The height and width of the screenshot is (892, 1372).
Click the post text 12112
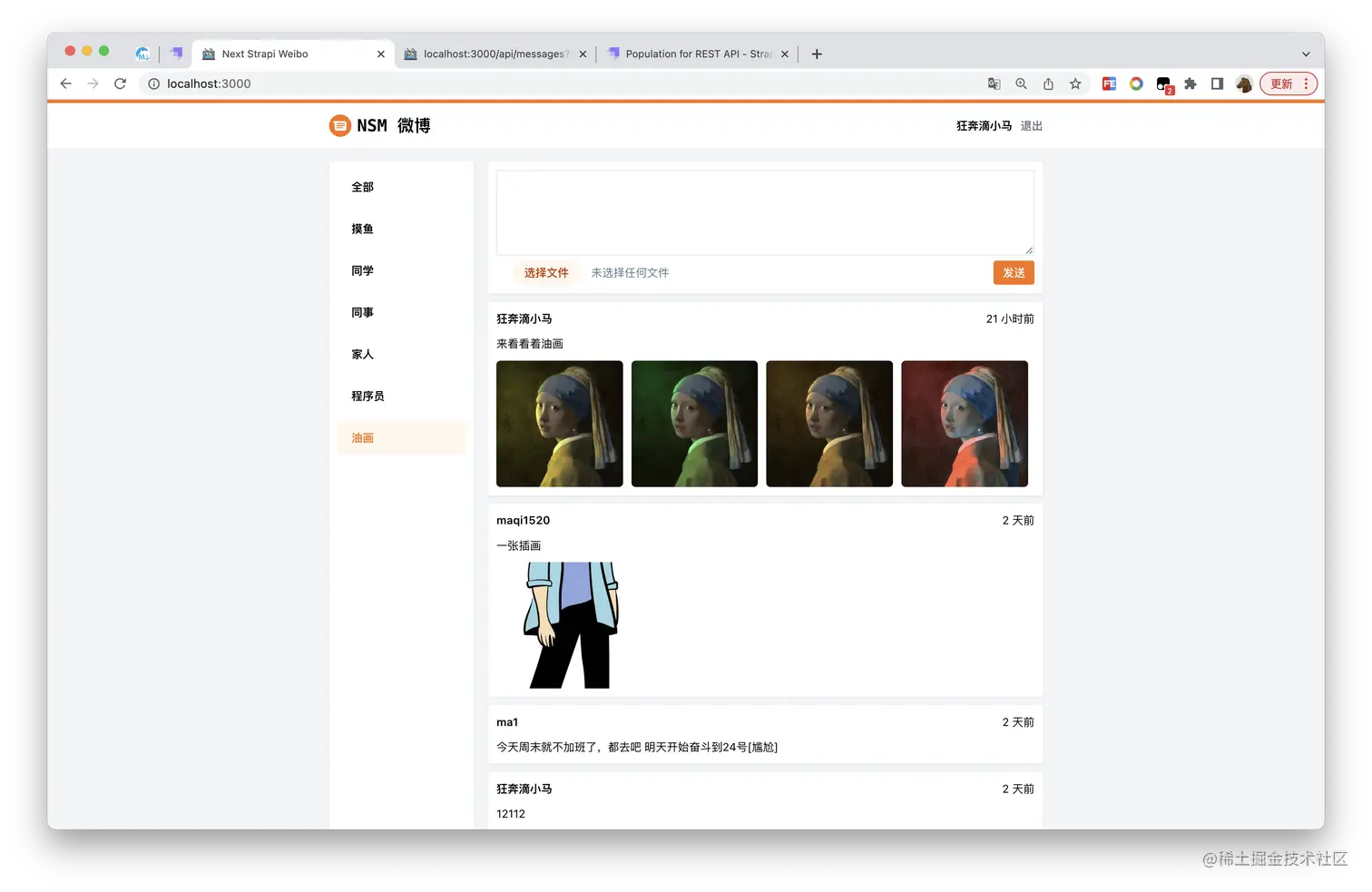[511, 814]
